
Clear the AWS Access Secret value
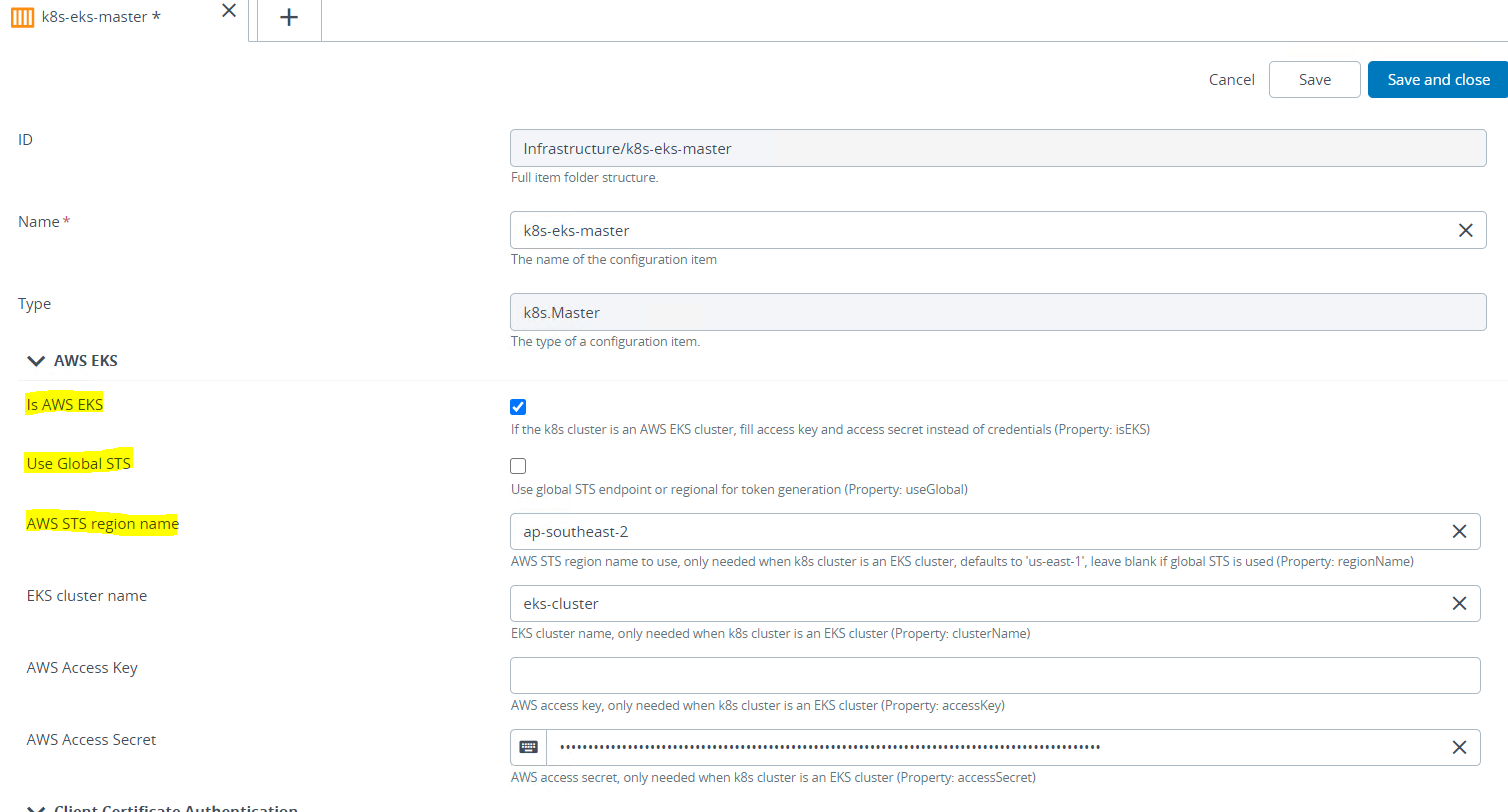tap(1459, 747)
